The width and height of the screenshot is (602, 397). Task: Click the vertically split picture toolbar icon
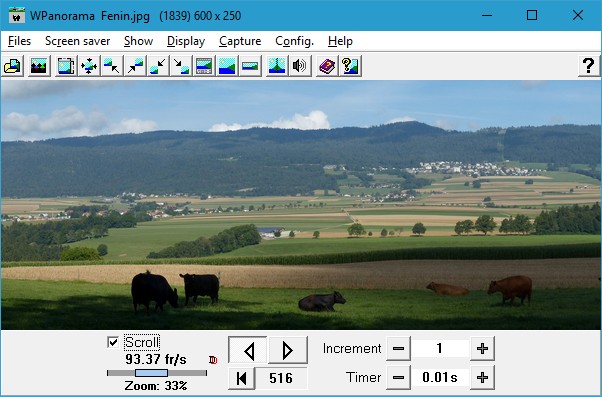pyautogui.click(x=277, y=66)
